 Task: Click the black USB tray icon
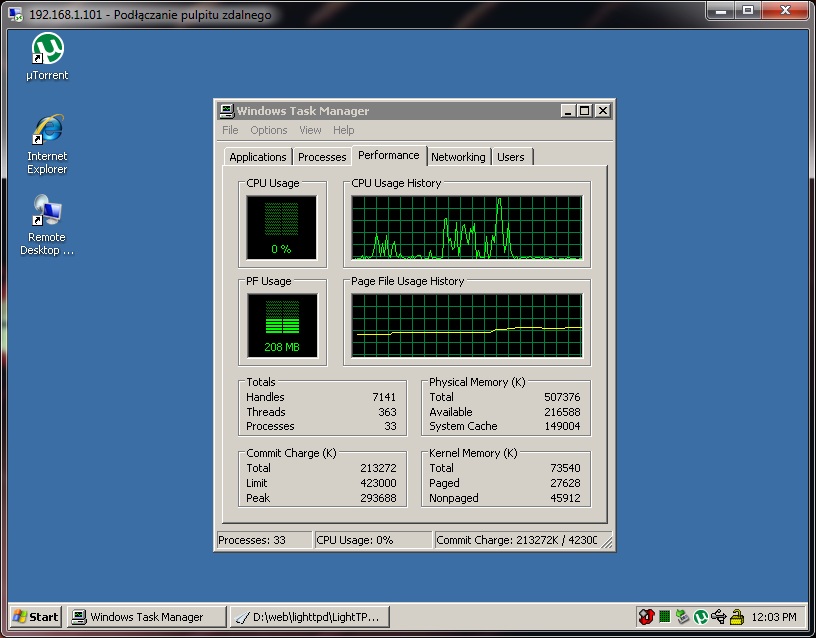pos(719,617)
